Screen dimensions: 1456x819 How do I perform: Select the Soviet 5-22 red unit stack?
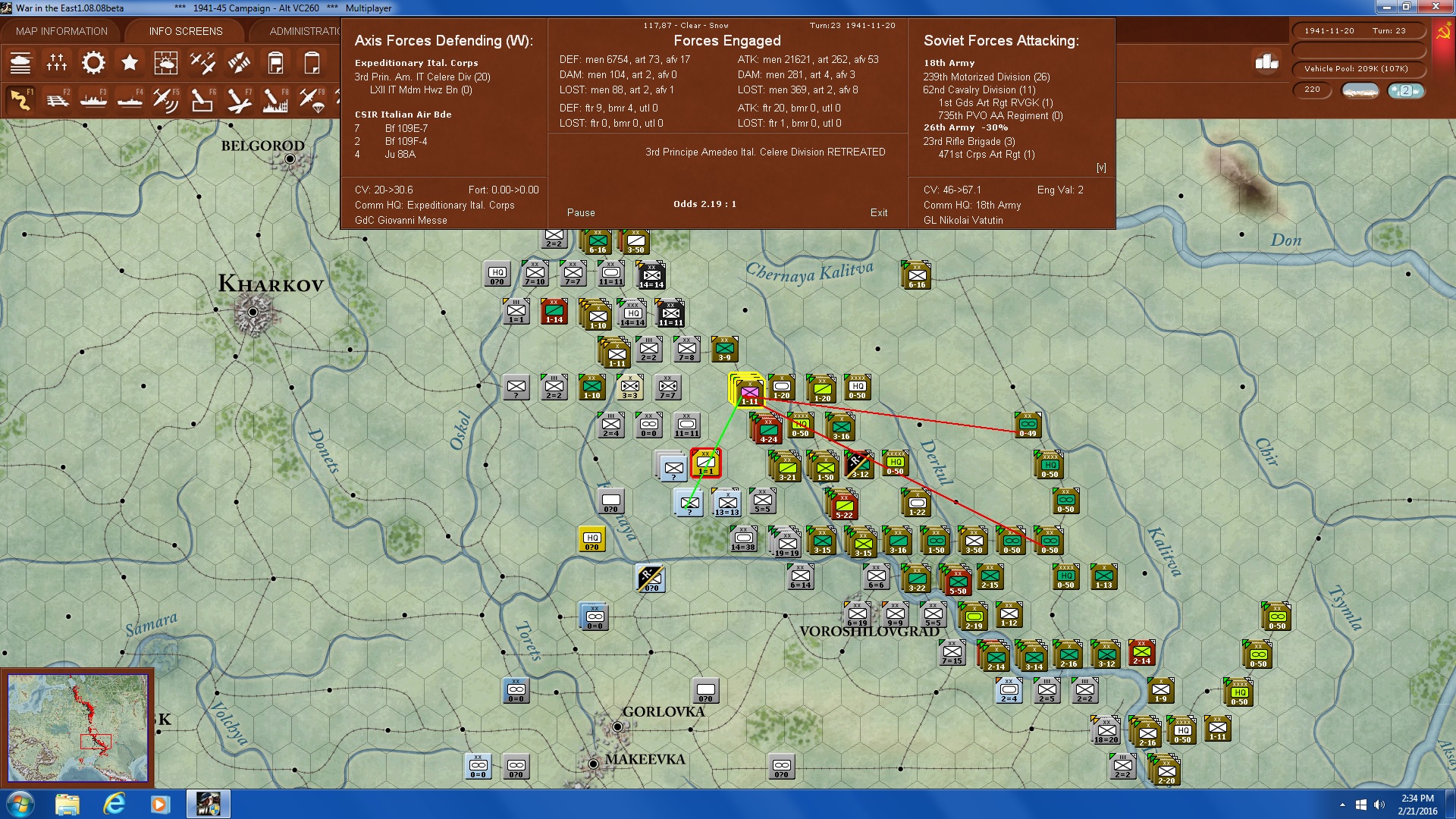coord(843,506)
